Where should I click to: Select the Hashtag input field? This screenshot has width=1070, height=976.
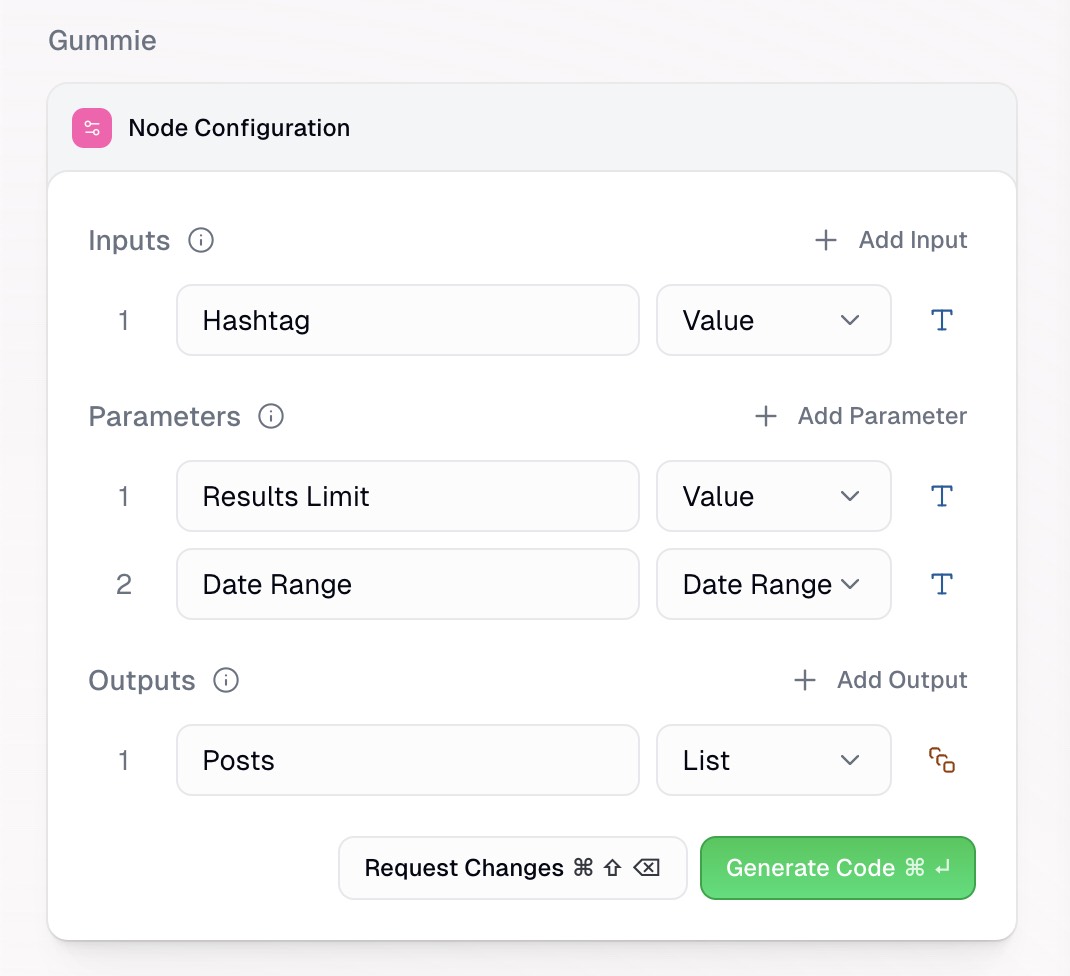click(x=407, y=320)
